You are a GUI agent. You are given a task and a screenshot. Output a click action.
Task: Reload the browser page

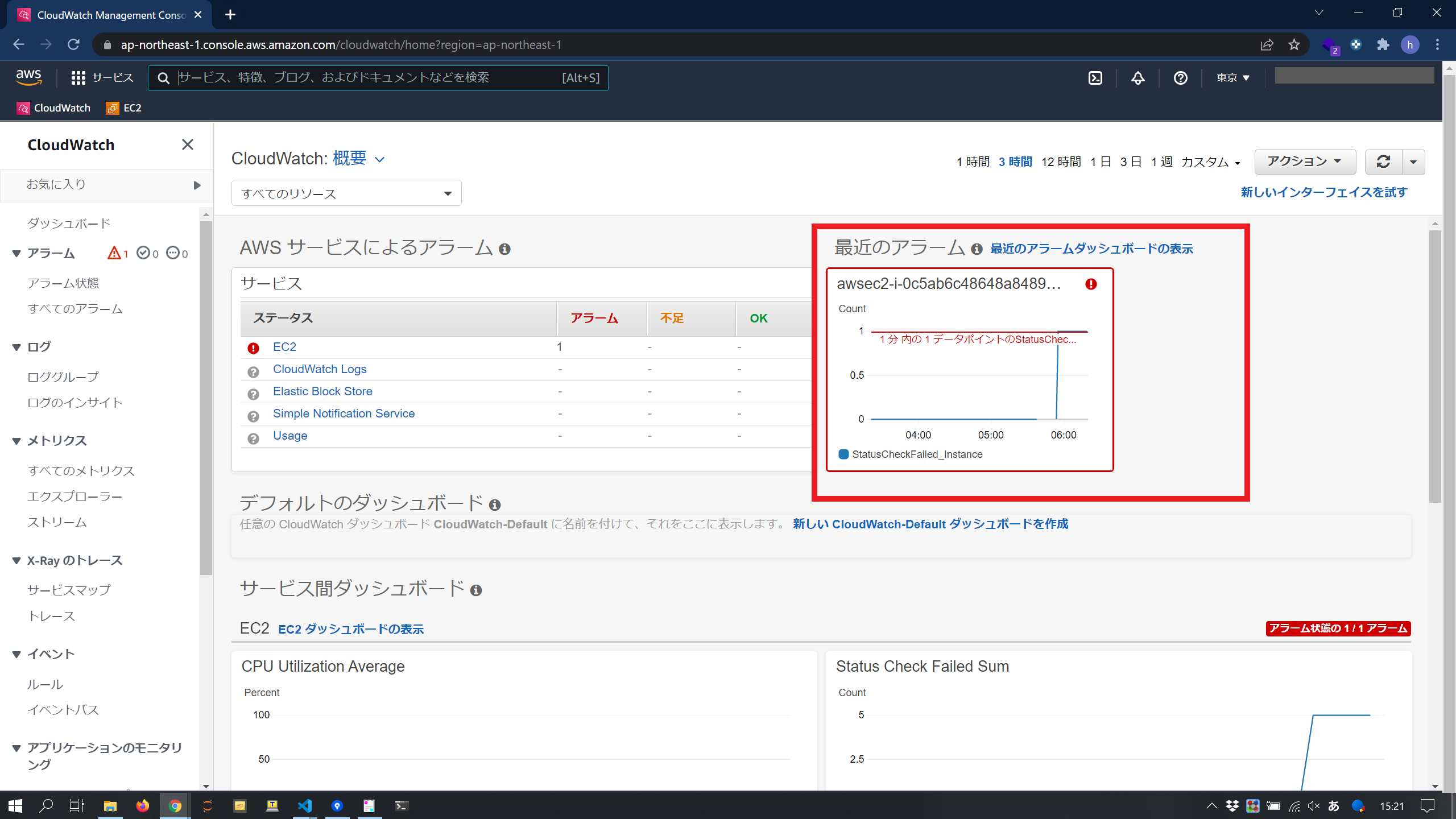(x=73, y=44)
